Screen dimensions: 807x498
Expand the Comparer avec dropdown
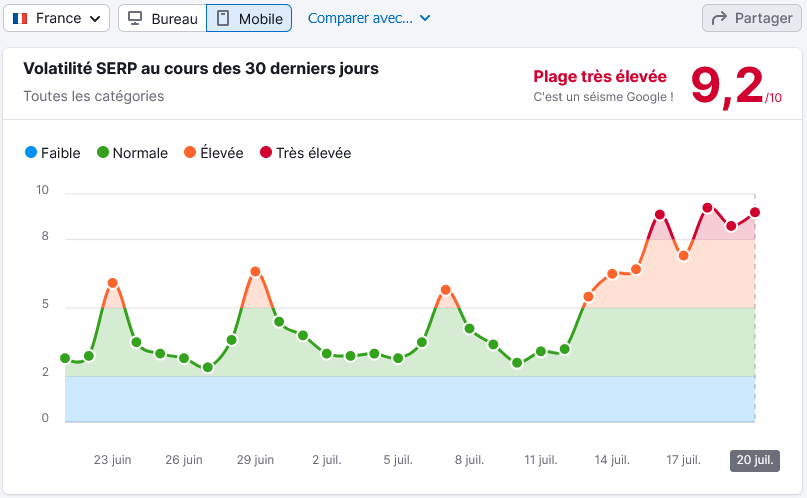pyautogui.click(x=369, y=19)
